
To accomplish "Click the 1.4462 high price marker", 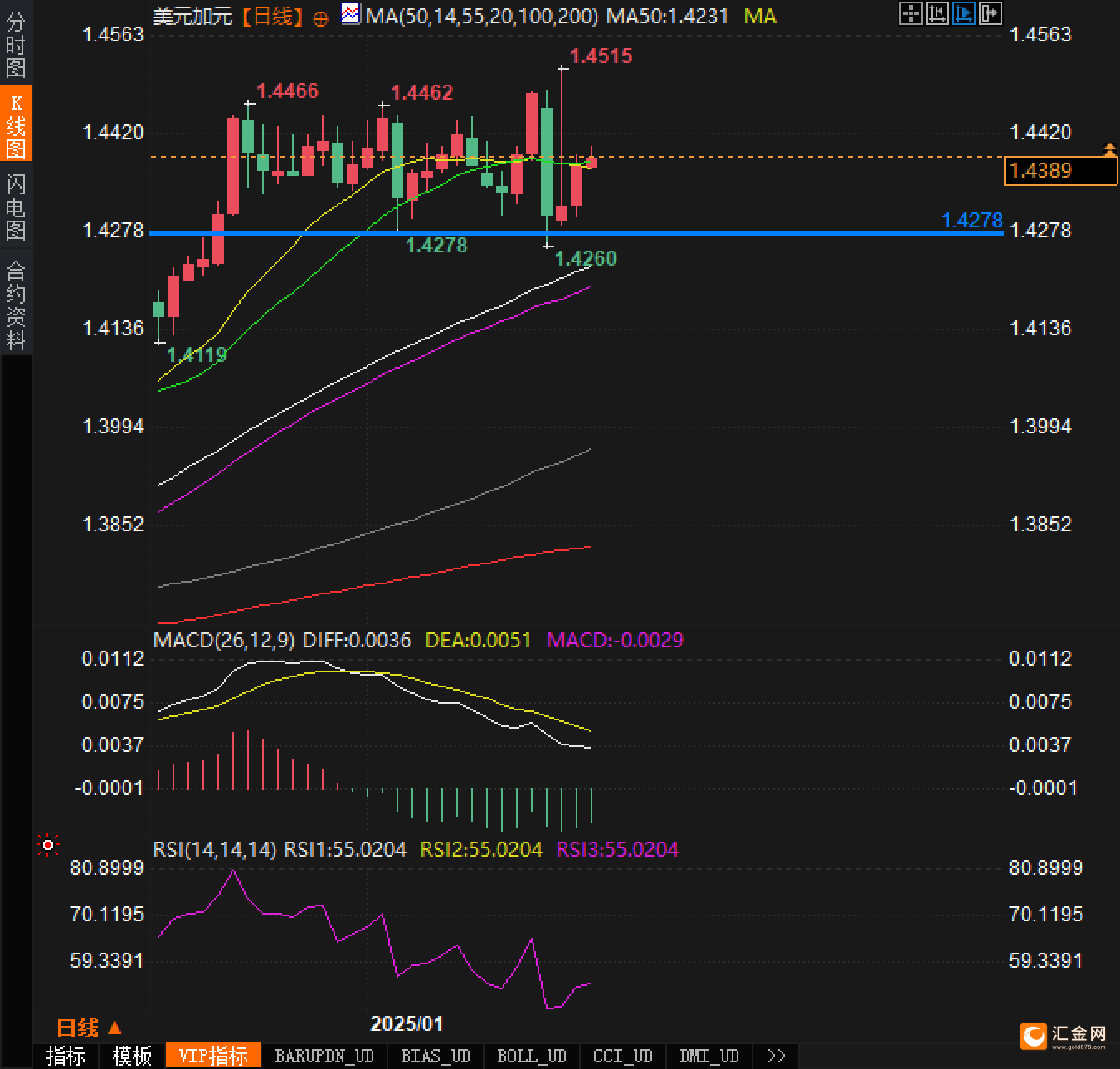I will tap(421, 92).
